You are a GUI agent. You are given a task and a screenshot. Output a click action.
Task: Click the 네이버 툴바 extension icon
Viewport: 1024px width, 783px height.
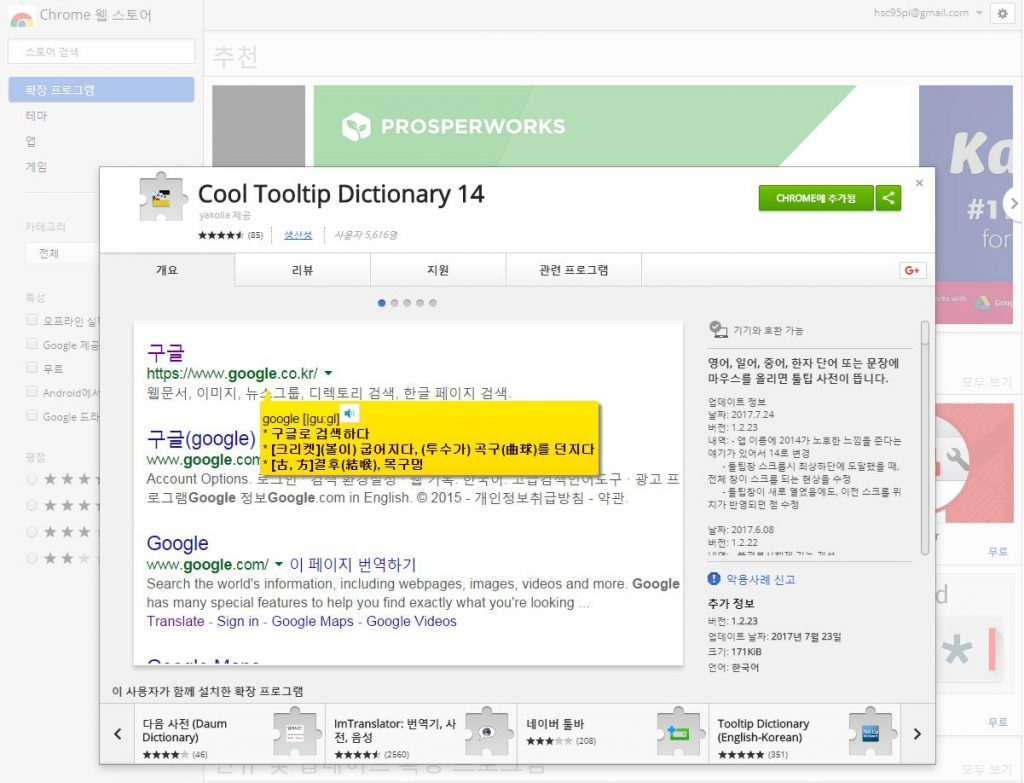pyautogui.click(x=680, y=732)
